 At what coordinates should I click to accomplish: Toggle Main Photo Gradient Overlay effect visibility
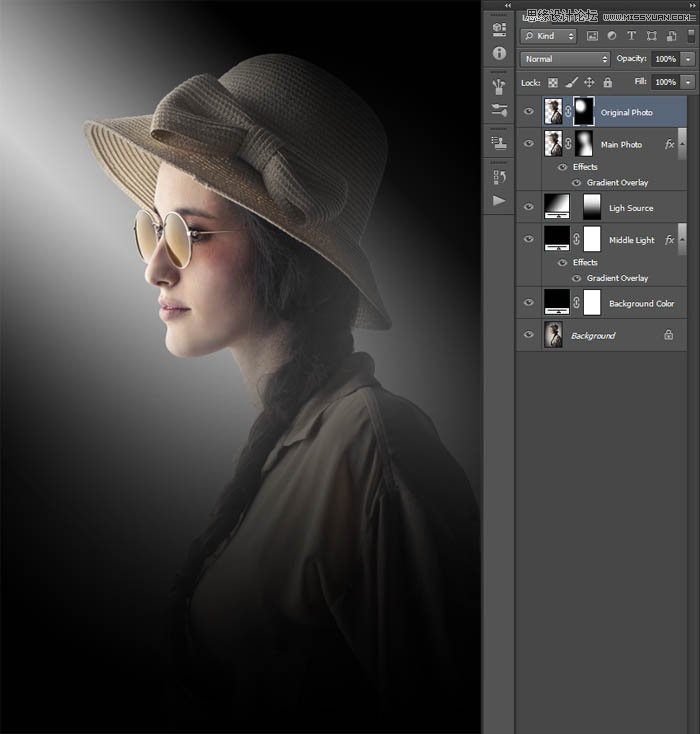click(x=577, y=183)
